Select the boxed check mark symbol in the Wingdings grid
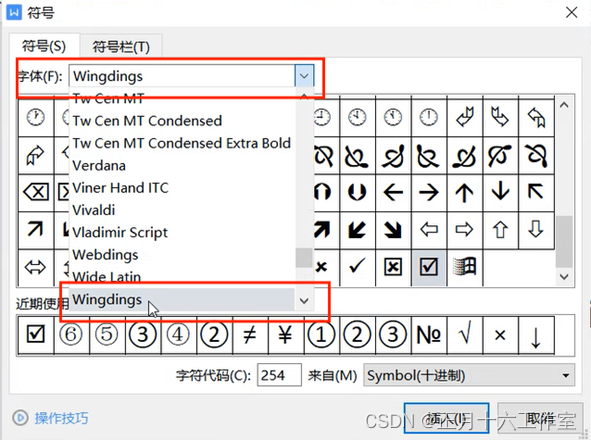Screen dimensions: 591x440 point(429,267)
